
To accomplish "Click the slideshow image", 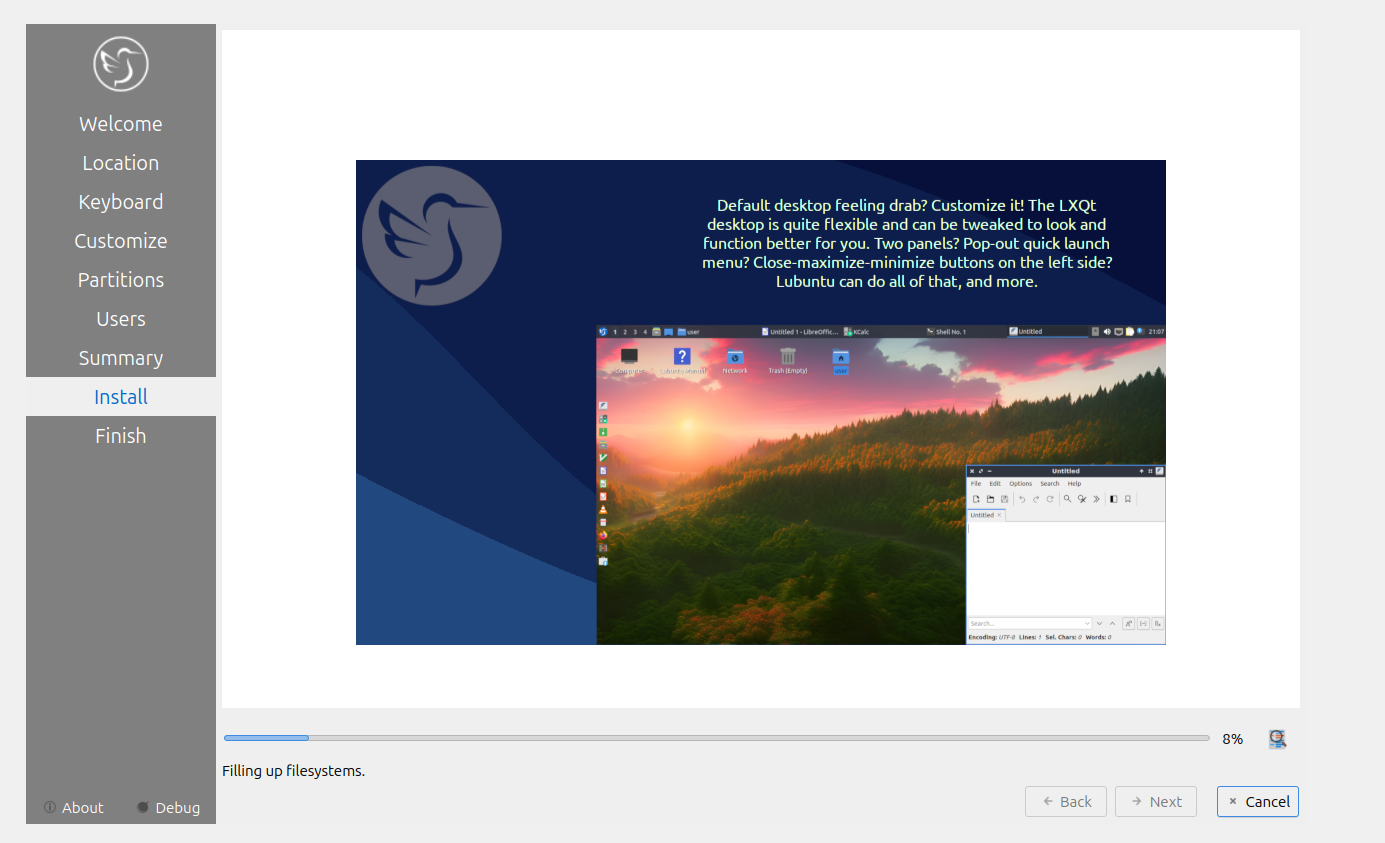I will pos(761,402).
